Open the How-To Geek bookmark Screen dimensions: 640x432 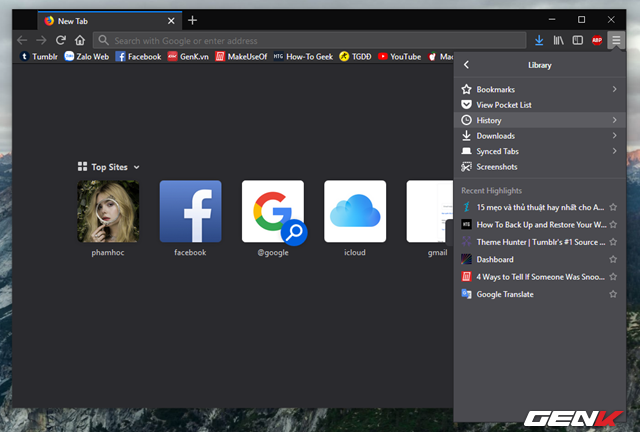[x=303, y=57]
